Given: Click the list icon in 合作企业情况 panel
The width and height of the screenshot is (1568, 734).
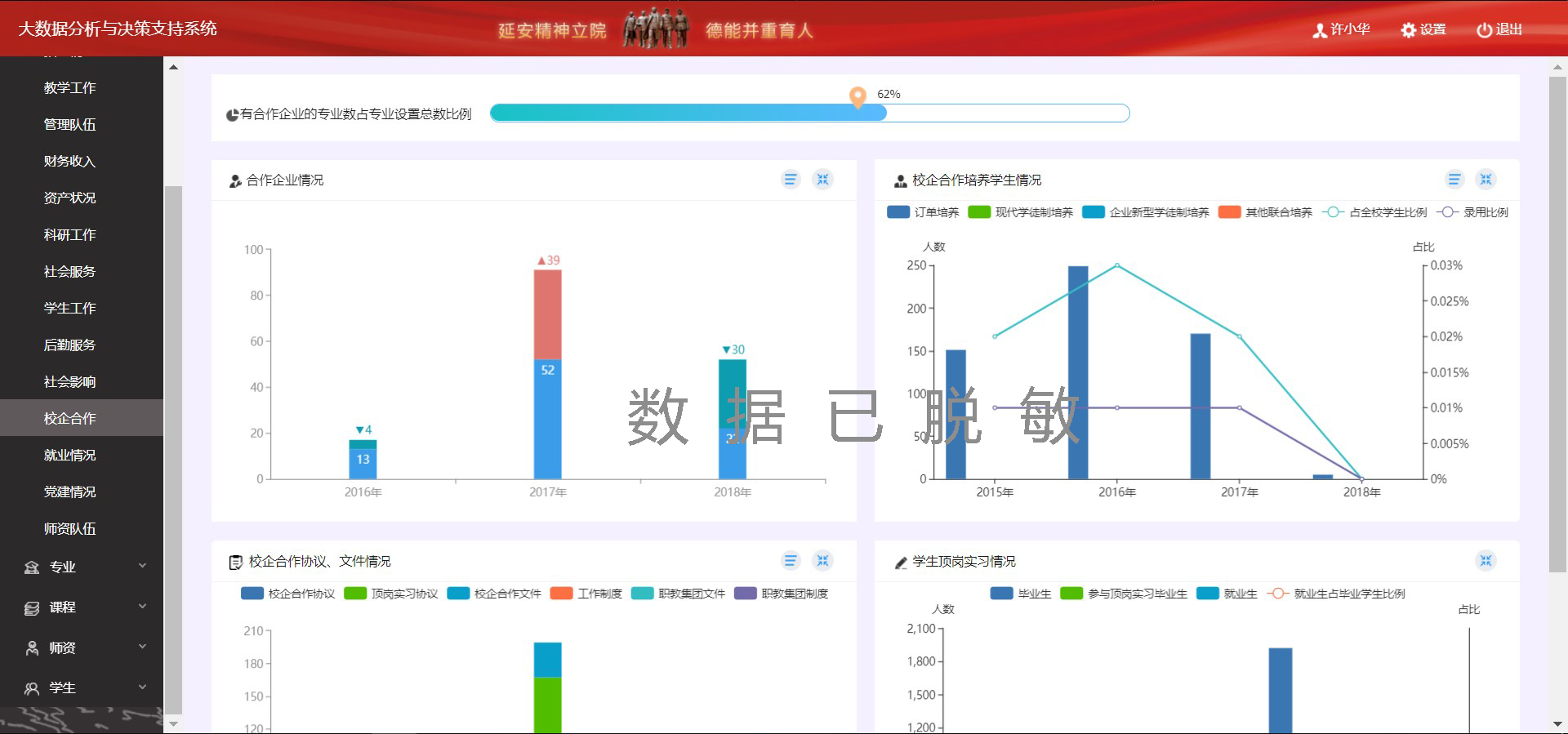Looking at the screenshot, I should [790, 180].
